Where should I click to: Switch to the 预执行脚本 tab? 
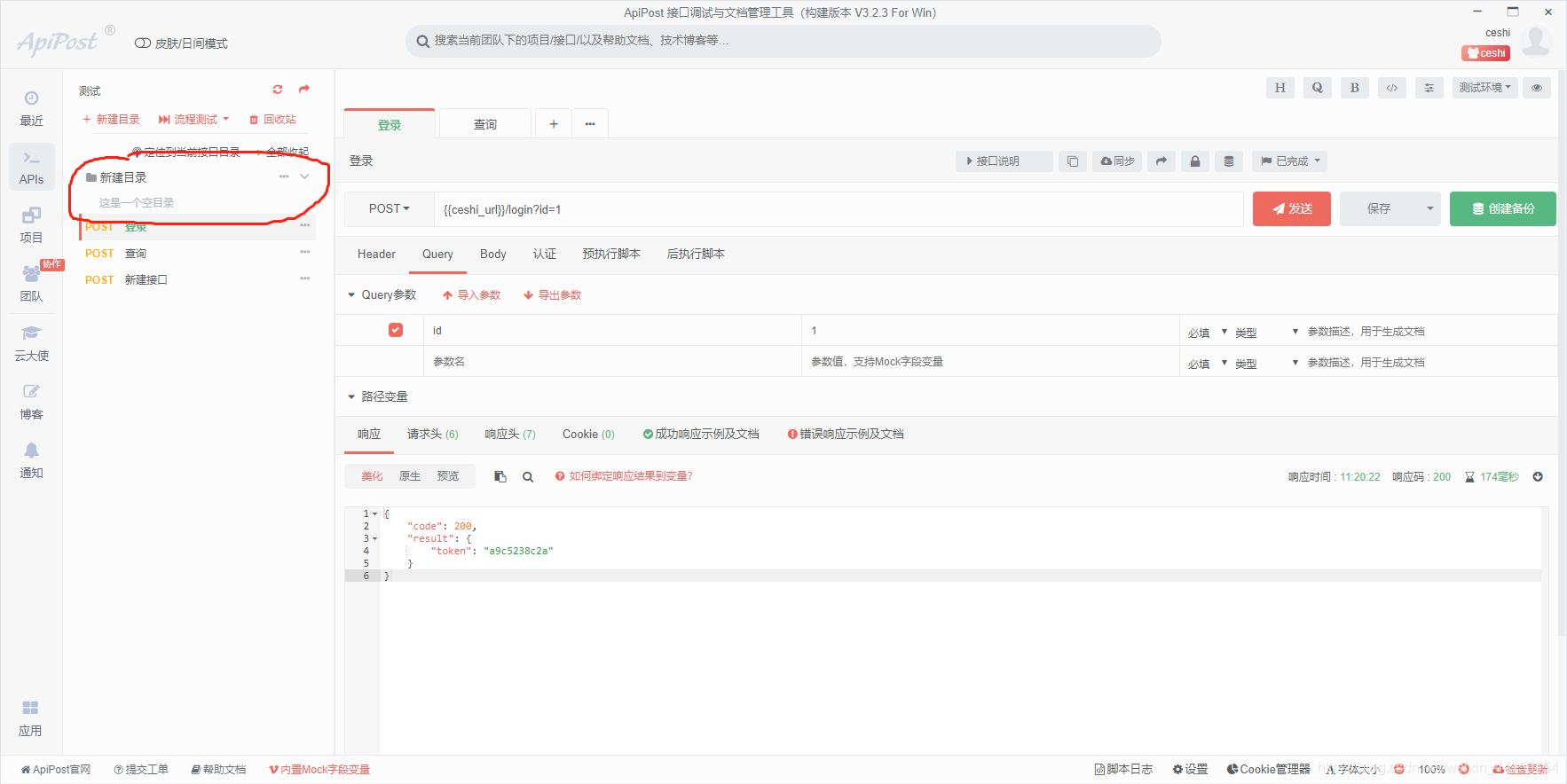[x=611, y=255]
